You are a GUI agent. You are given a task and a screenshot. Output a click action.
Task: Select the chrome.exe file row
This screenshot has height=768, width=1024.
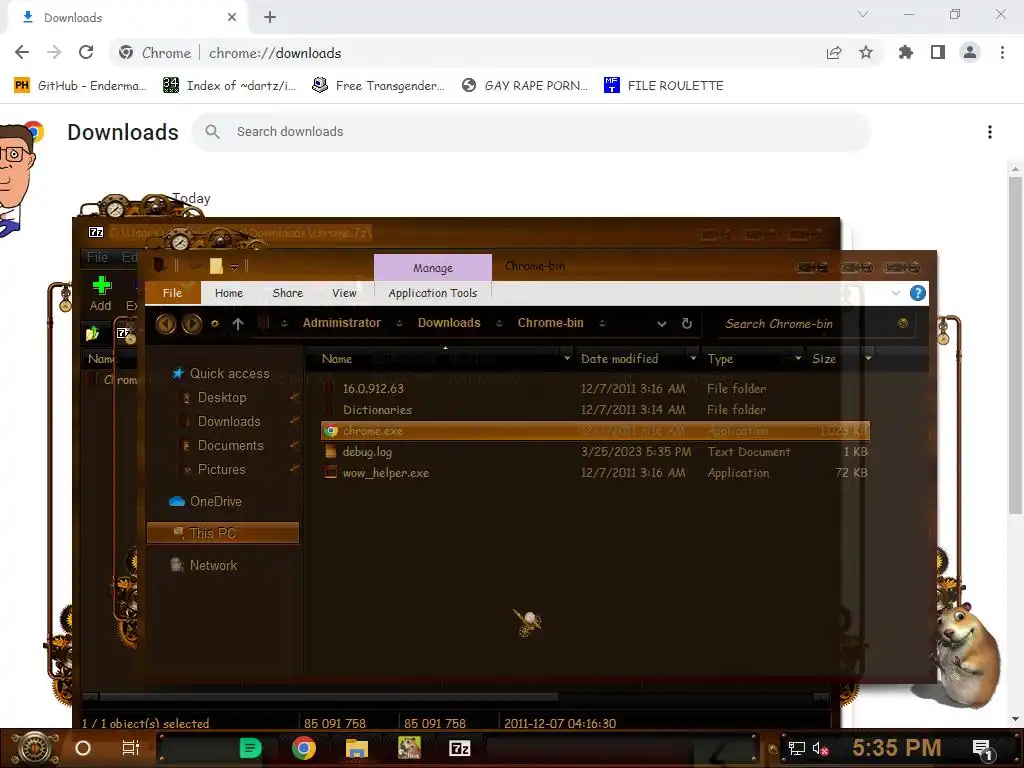[x=596, y=431]
